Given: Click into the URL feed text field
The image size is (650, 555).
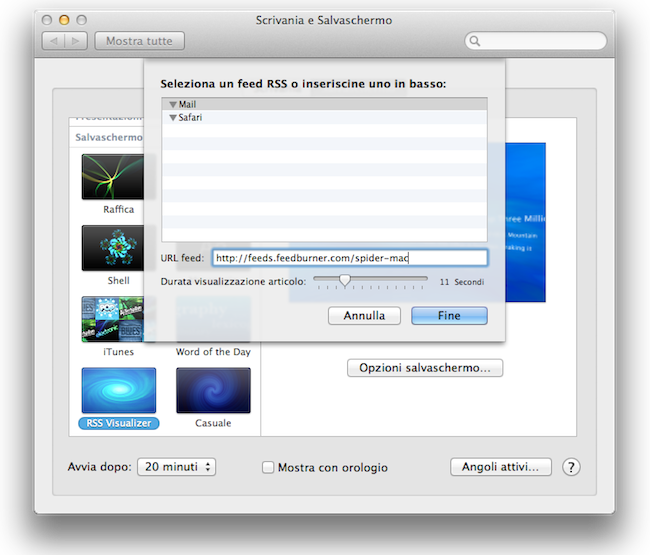Looking at the screenshot, I should (349, 258).
